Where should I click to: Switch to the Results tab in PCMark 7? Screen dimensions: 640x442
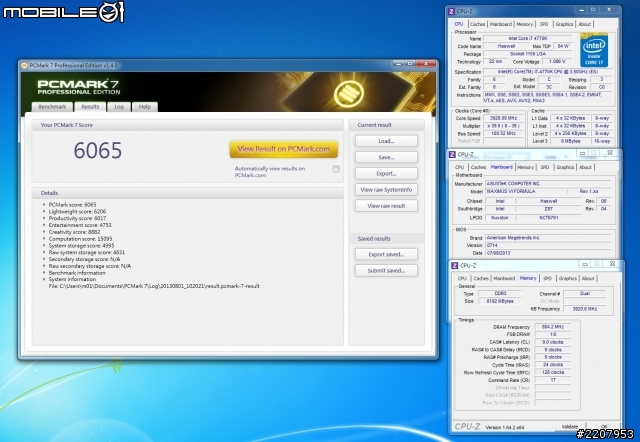click(90, 107)
